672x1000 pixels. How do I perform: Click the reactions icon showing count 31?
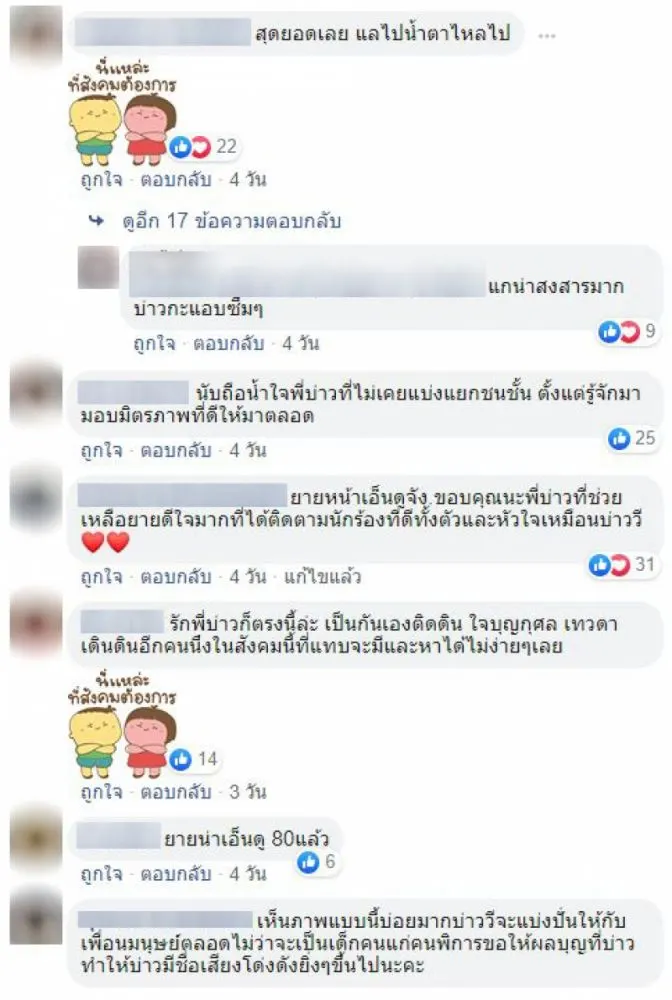coord(622,564)
